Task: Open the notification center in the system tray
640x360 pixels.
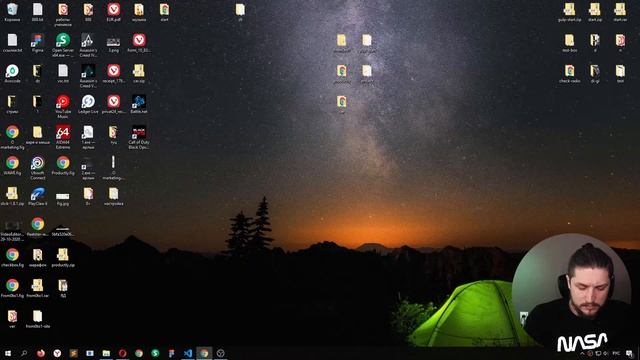Action: [x=629, y=353]
